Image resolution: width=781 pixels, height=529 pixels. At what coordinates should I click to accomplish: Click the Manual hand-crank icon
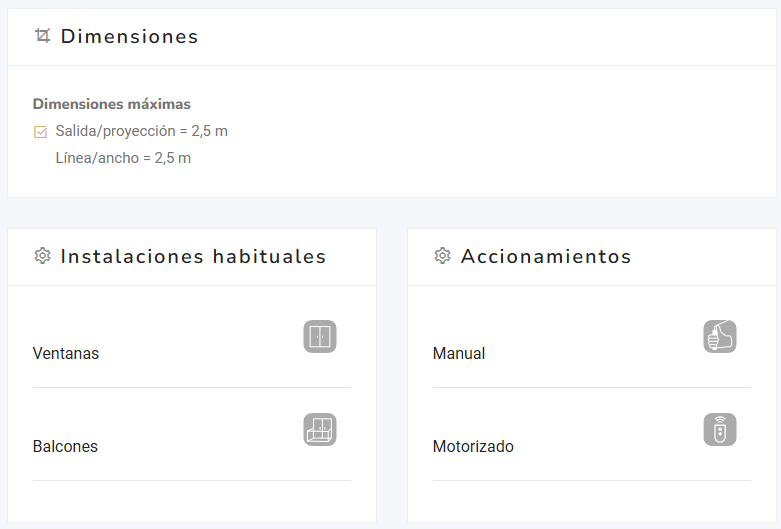[720, 336]
